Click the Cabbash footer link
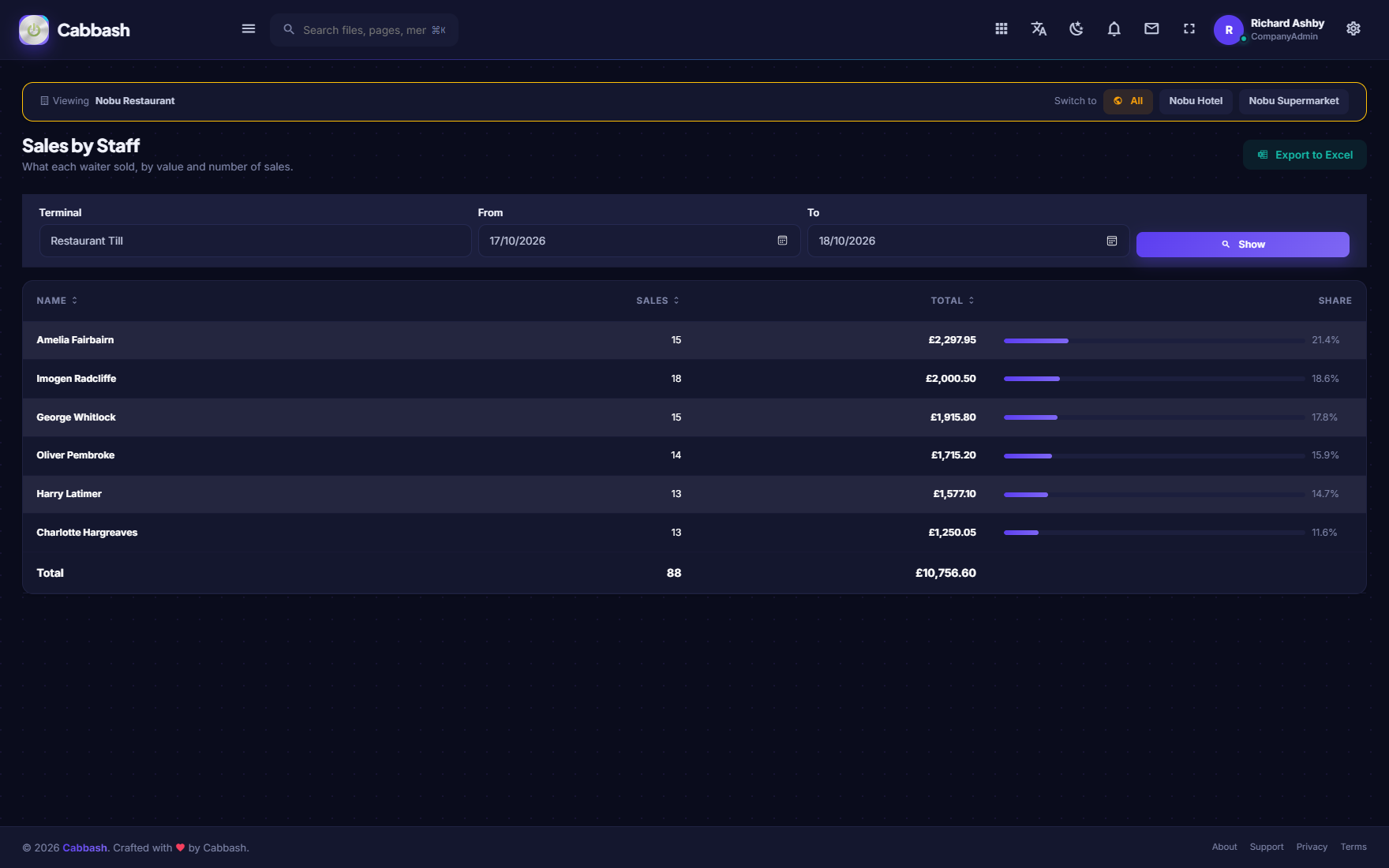Screen dimensions: 1389x868 tap(84, 847)
